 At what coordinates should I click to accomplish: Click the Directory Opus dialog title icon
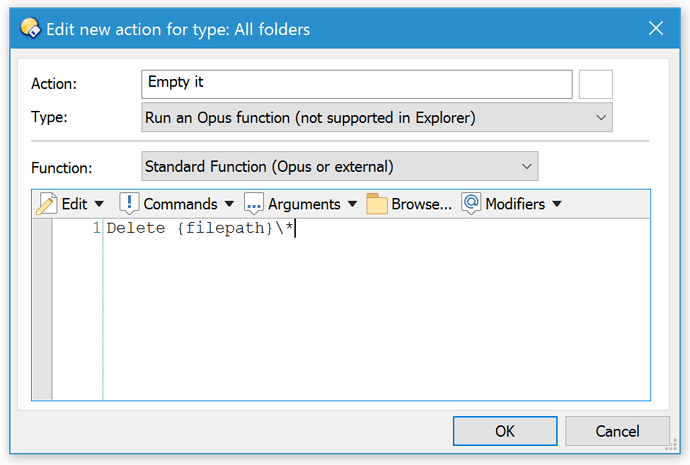point(30,29)
